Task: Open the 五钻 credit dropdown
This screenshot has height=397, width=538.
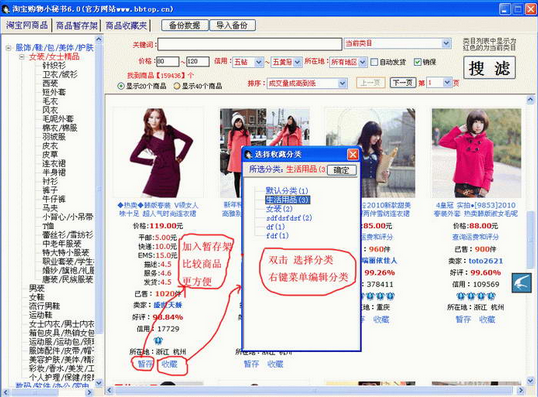Action: tap(259, 62)
